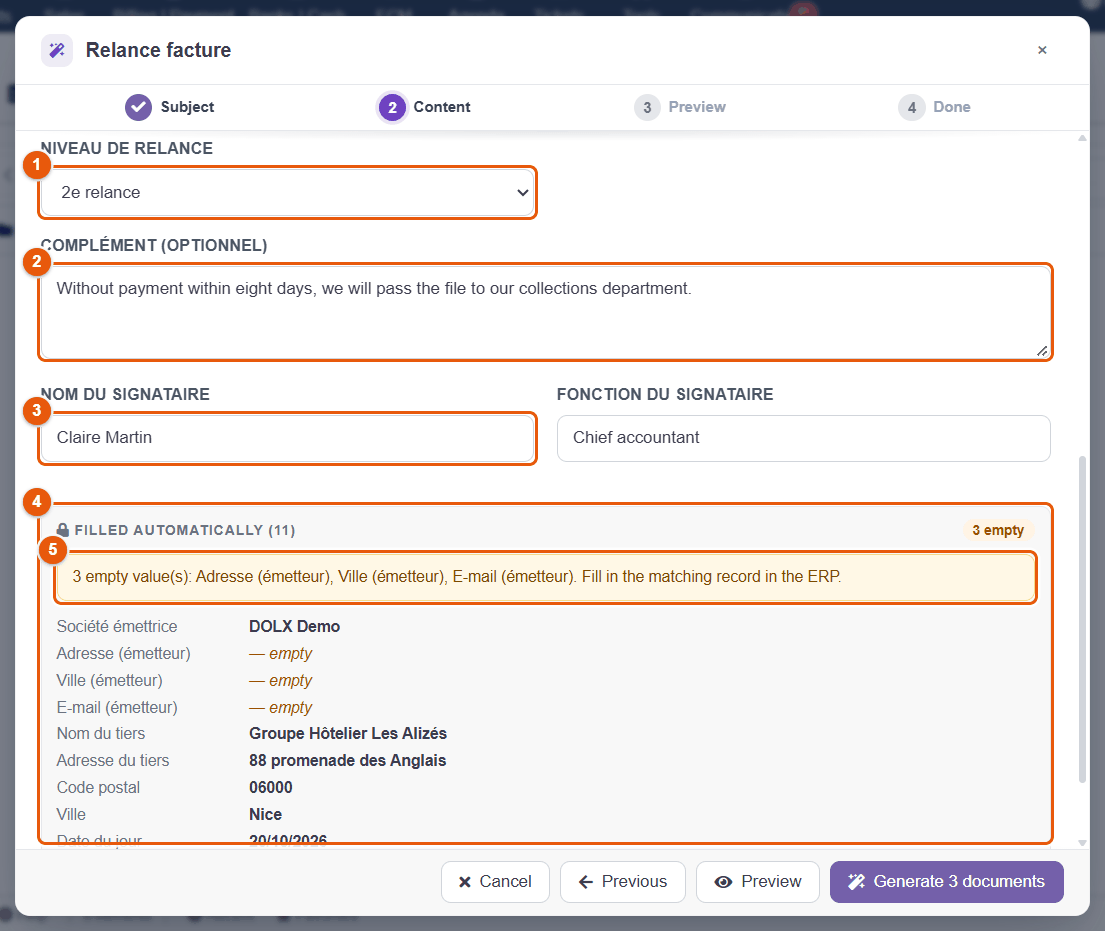Click inside the Complément text area

click(545, 312)
